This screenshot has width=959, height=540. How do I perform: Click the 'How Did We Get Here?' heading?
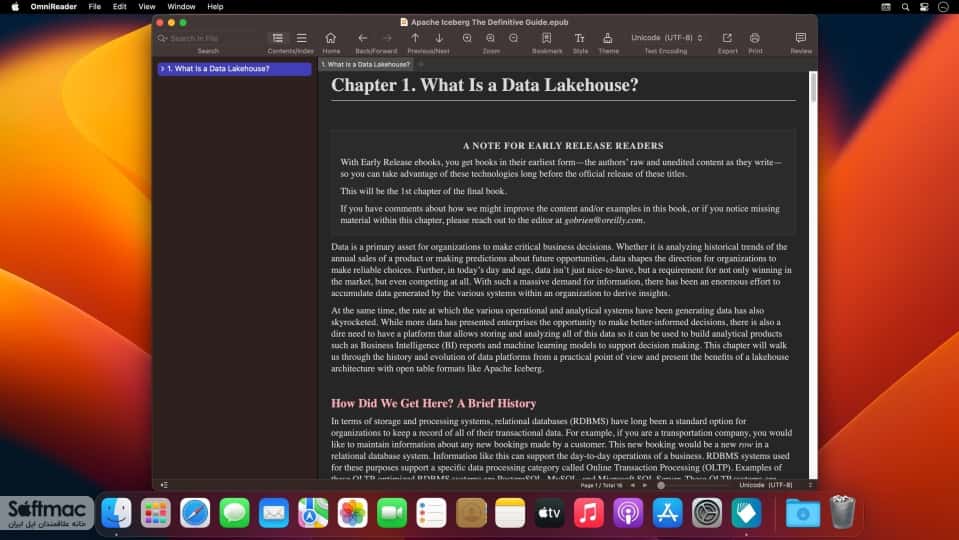click(433, 404)
